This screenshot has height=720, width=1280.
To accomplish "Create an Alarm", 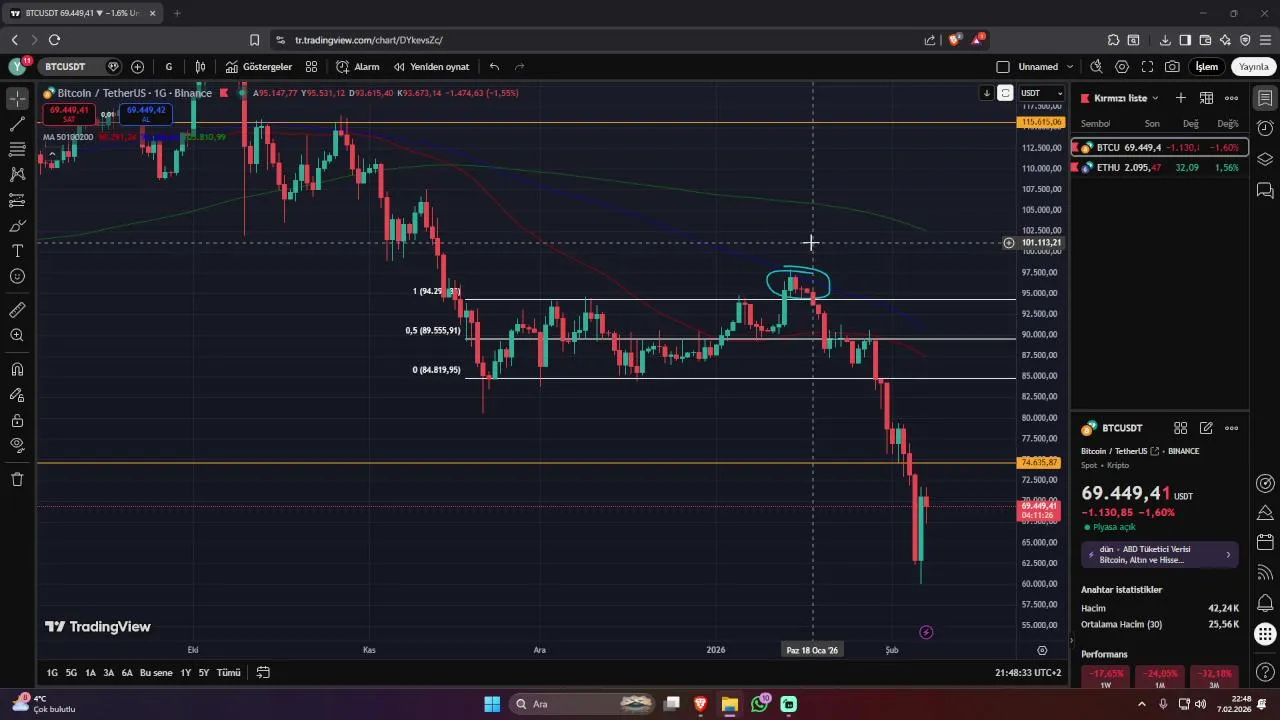I will tap(358, 67).
